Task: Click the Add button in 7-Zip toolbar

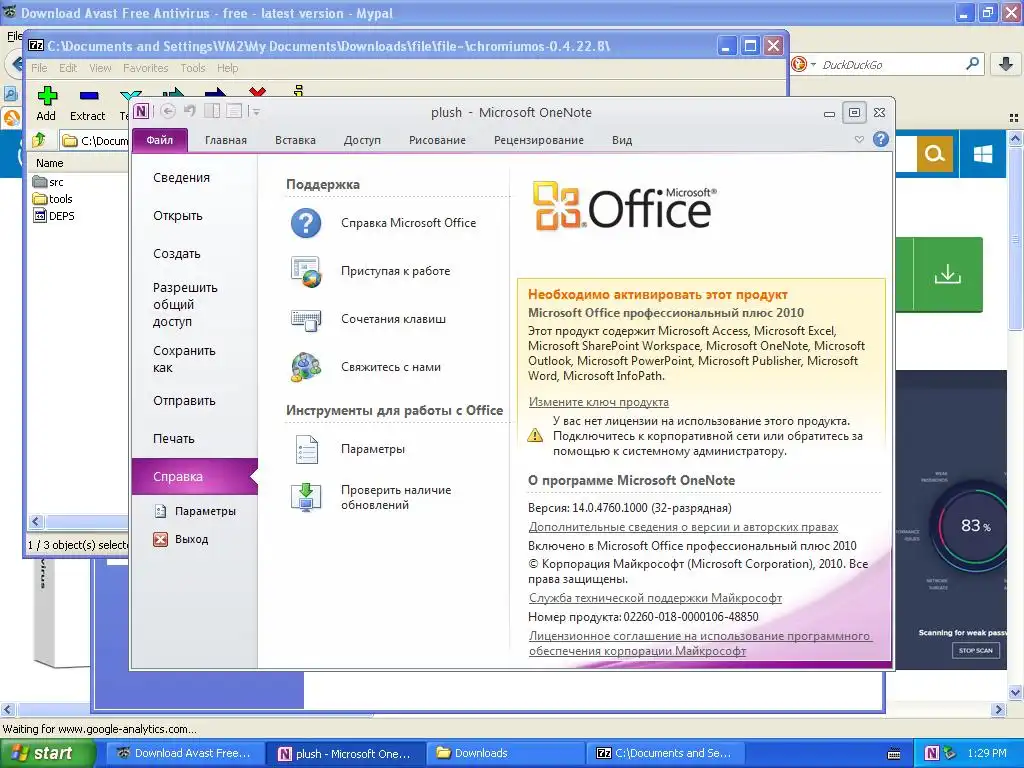Action: (x=46, y=104)
